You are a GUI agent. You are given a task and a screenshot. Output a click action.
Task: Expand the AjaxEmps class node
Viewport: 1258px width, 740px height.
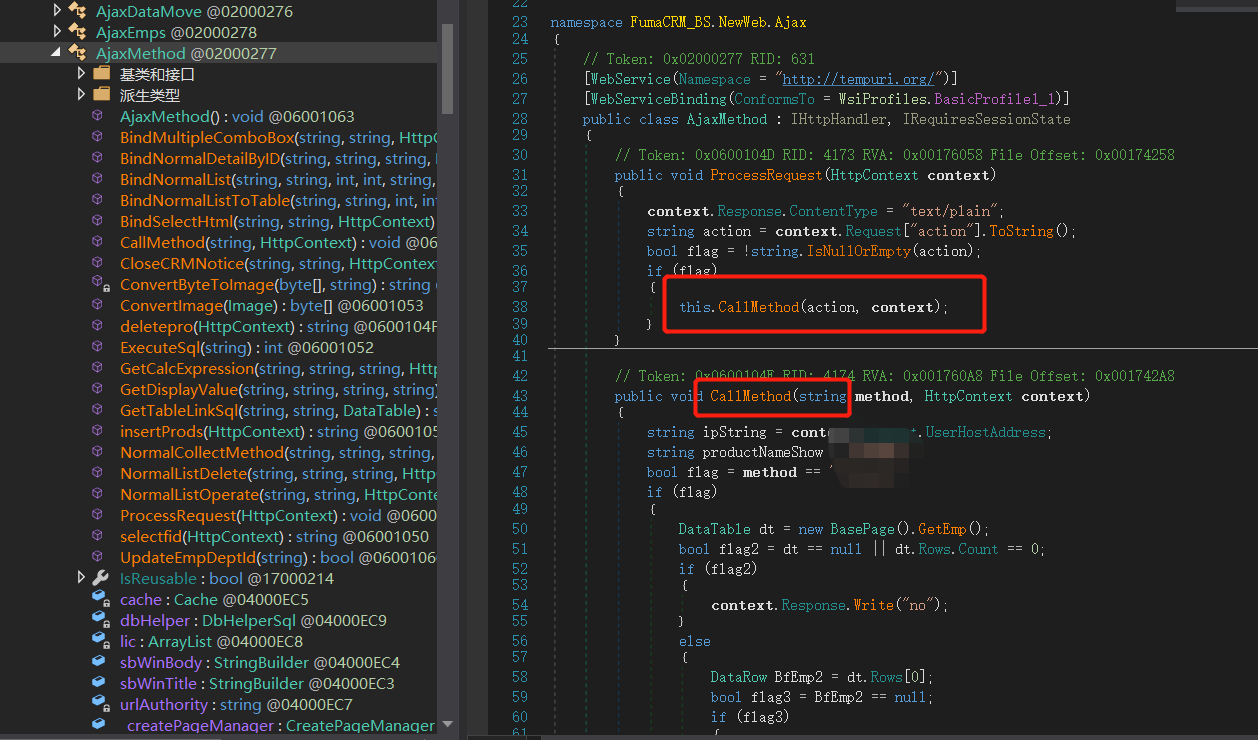click(x=57, y=32)
